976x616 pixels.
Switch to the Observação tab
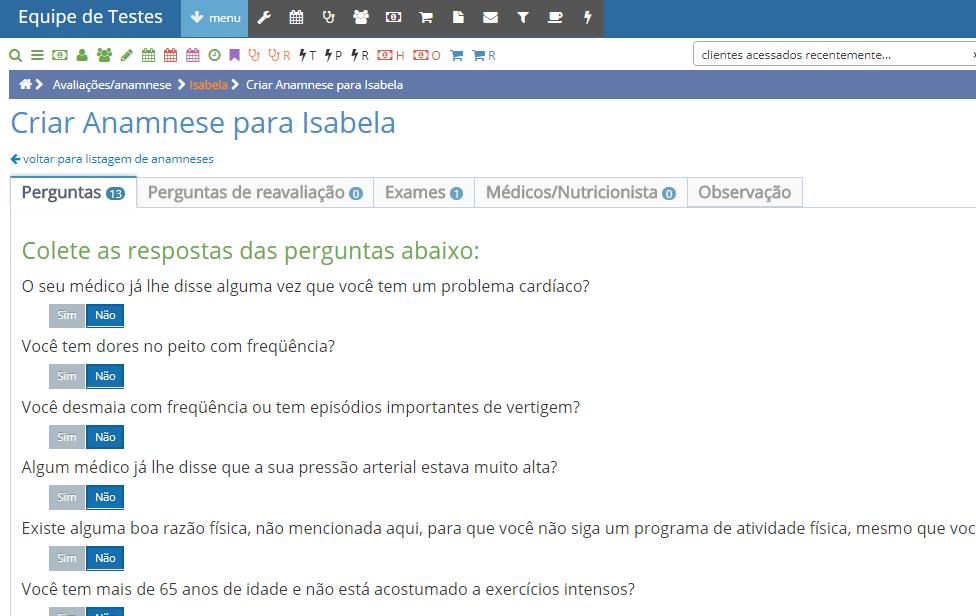tap(744, 193)
